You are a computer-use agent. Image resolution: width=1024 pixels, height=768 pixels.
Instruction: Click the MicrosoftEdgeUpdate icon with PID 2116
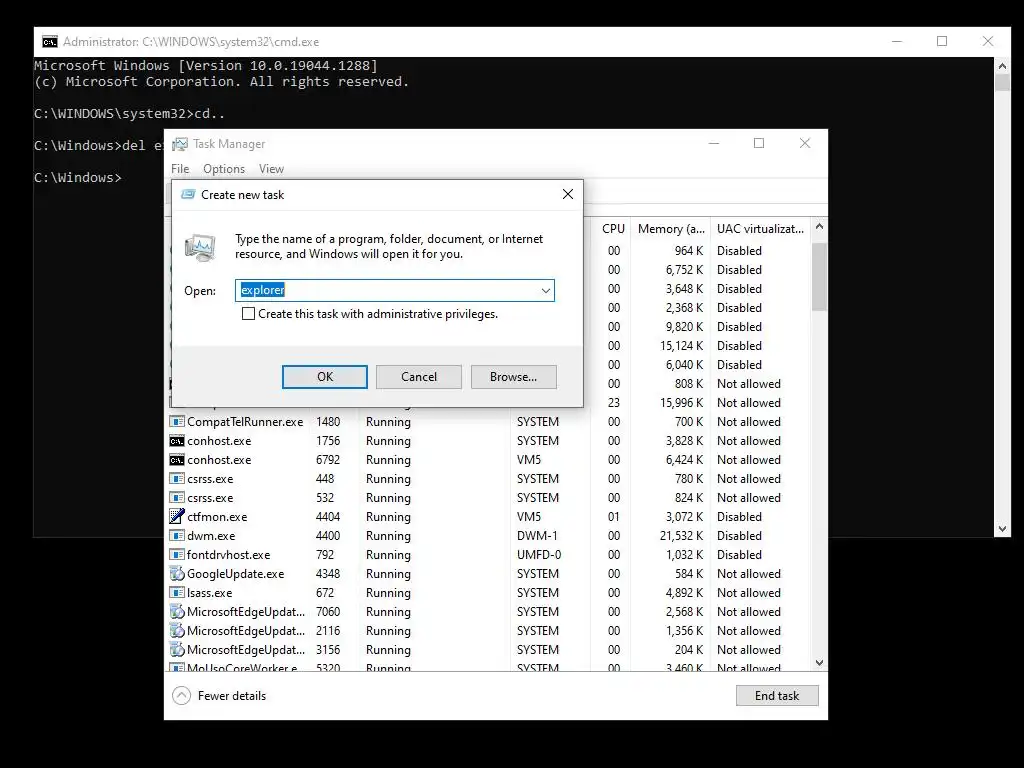click(x=176, y=630)
